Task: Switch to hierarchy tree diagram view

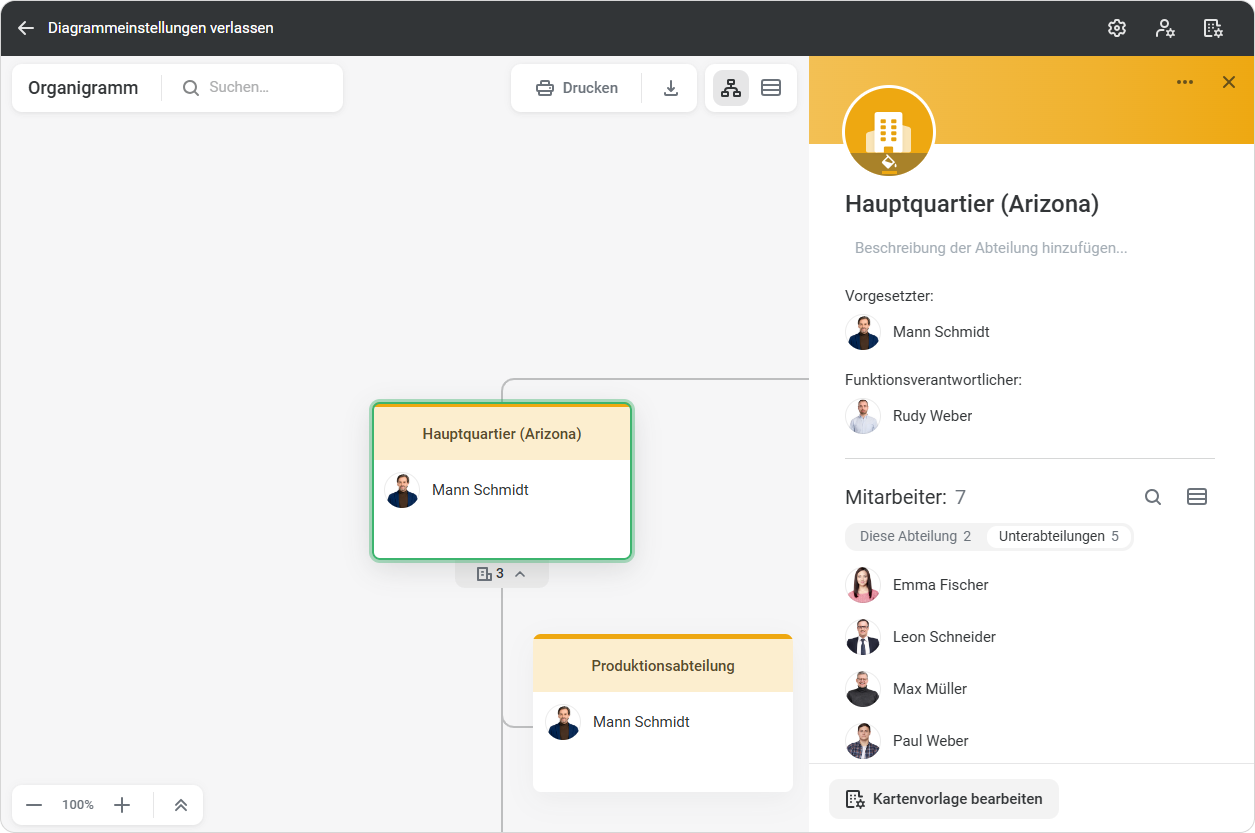Action: tap(731, 88)
